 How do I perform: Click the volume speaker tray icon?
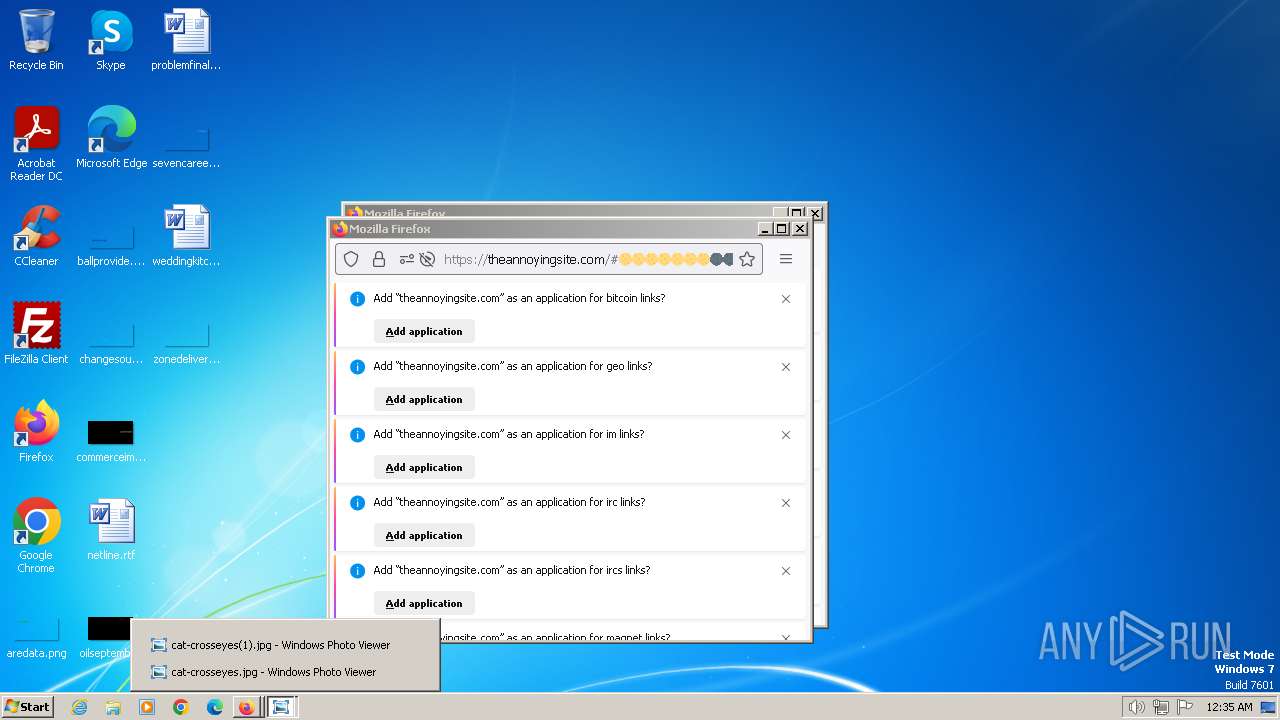[x=1136, y=707]
